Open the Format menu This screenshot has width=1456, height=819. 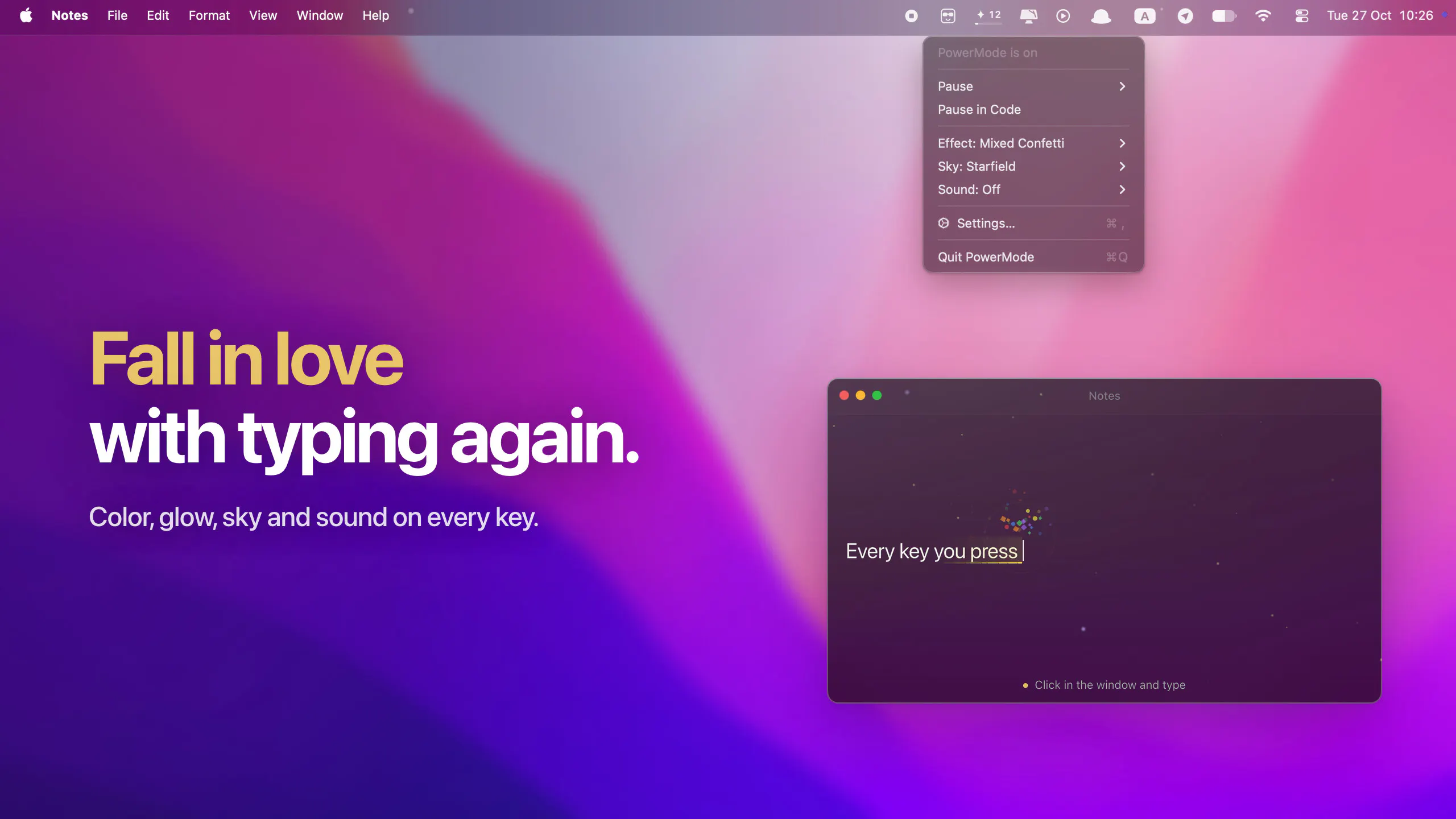point(209,15)
